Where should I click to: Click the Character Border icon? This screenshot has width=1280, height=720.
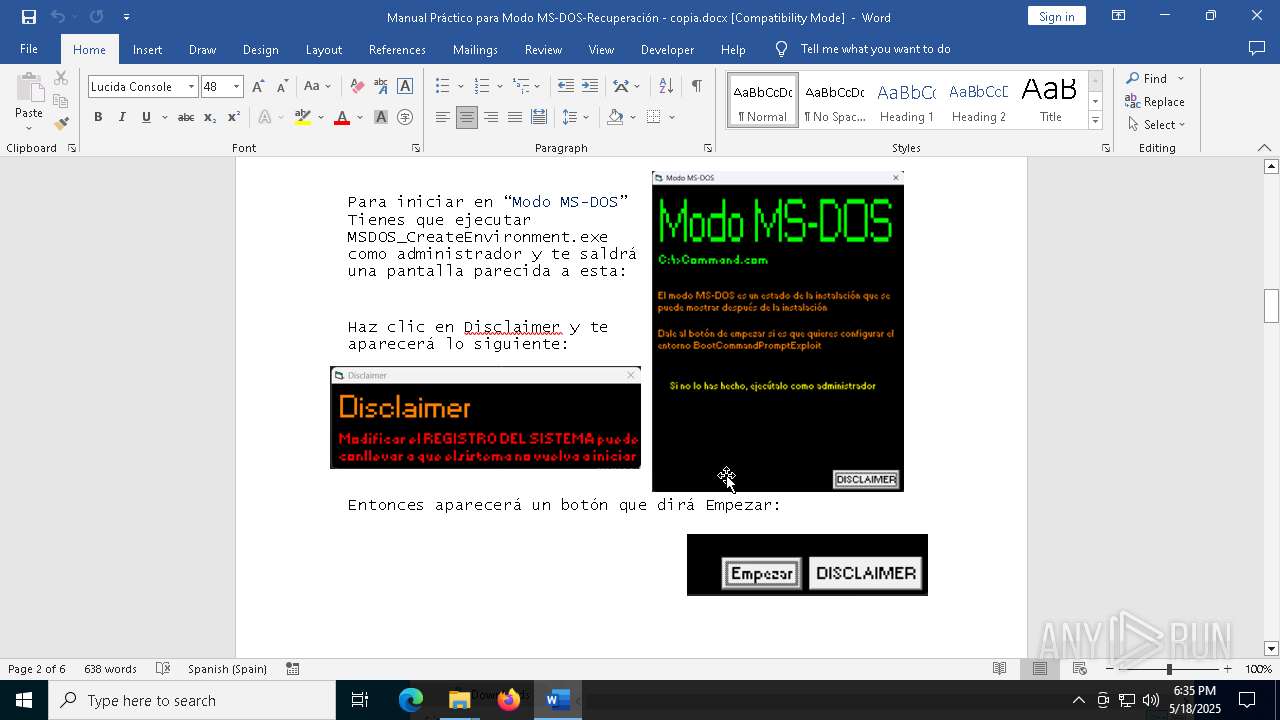pos(405,87)
